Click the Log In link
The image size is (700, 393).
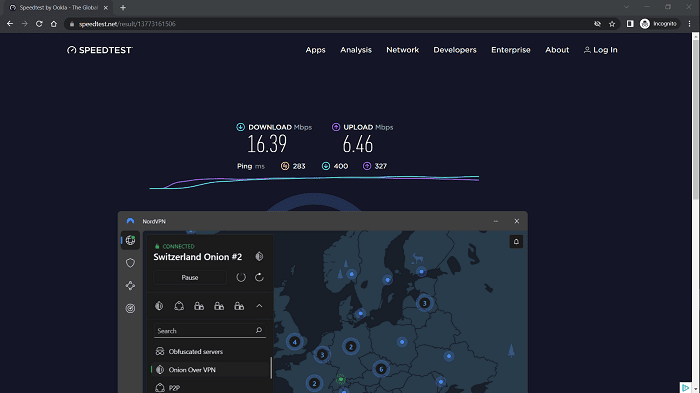(x=600, y=50)
